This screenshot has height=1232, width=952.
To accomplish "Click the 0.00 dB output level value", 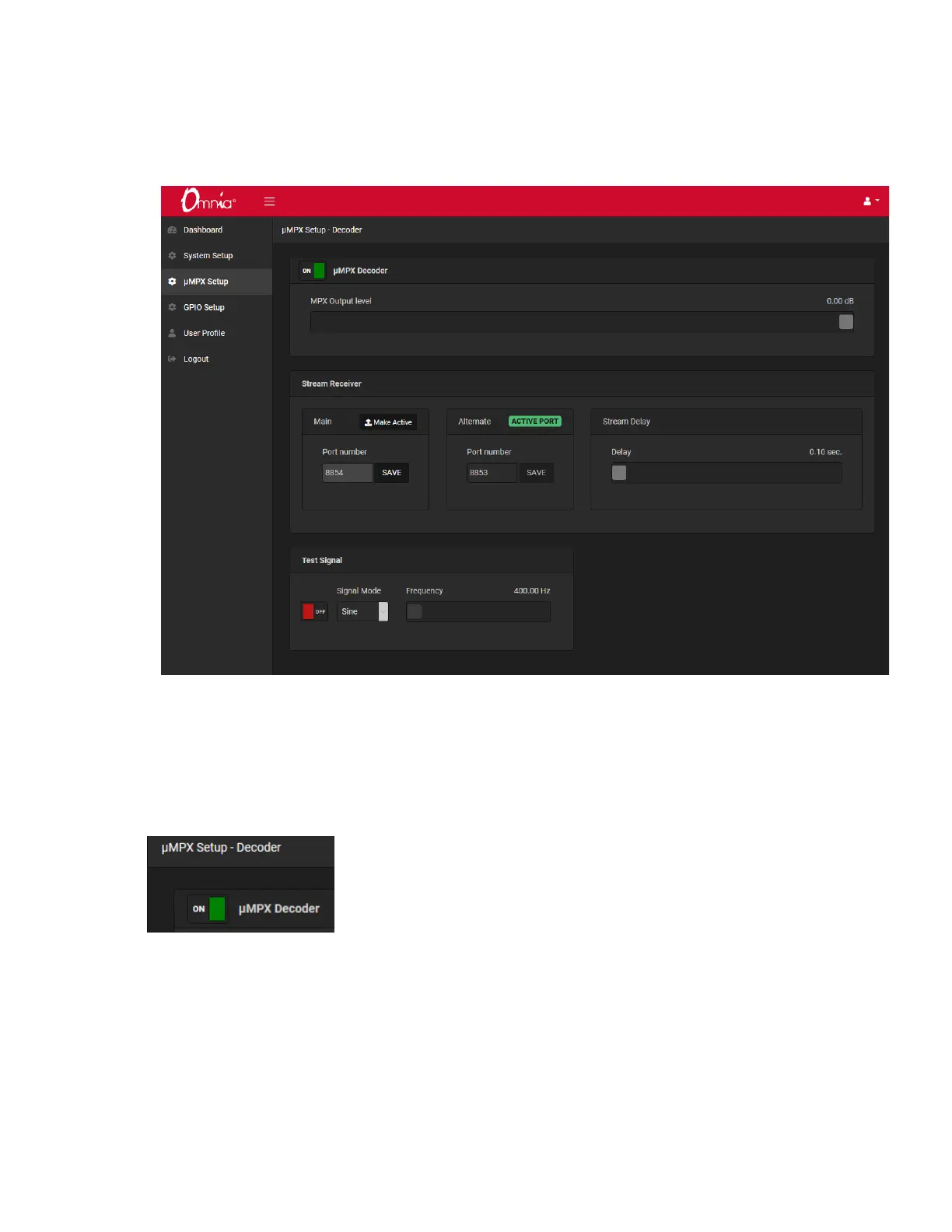I will click(x=840, y=301).
